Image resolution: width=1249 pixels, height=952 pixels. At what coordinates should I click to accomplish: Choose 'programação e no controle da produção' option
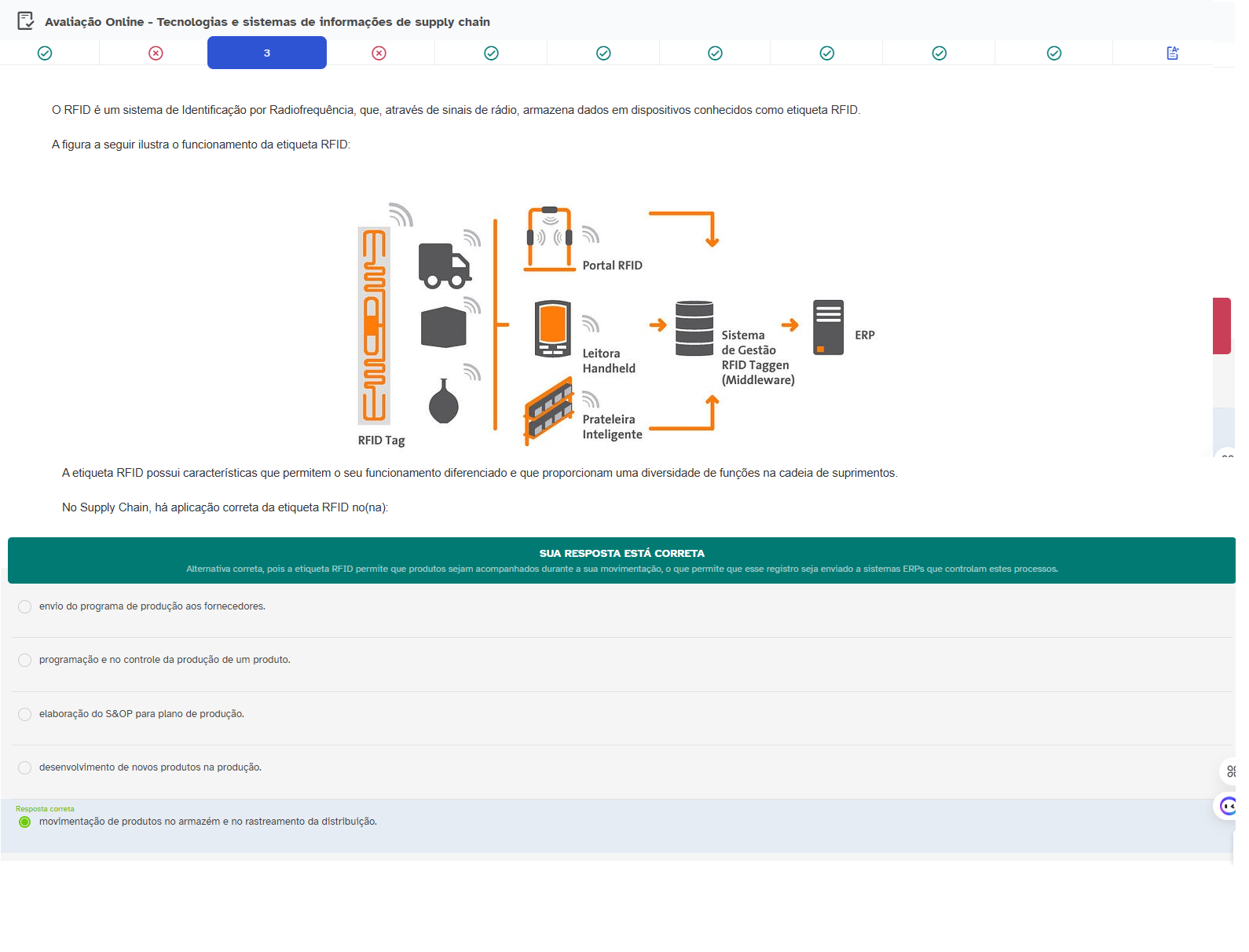tap(25, 661)
